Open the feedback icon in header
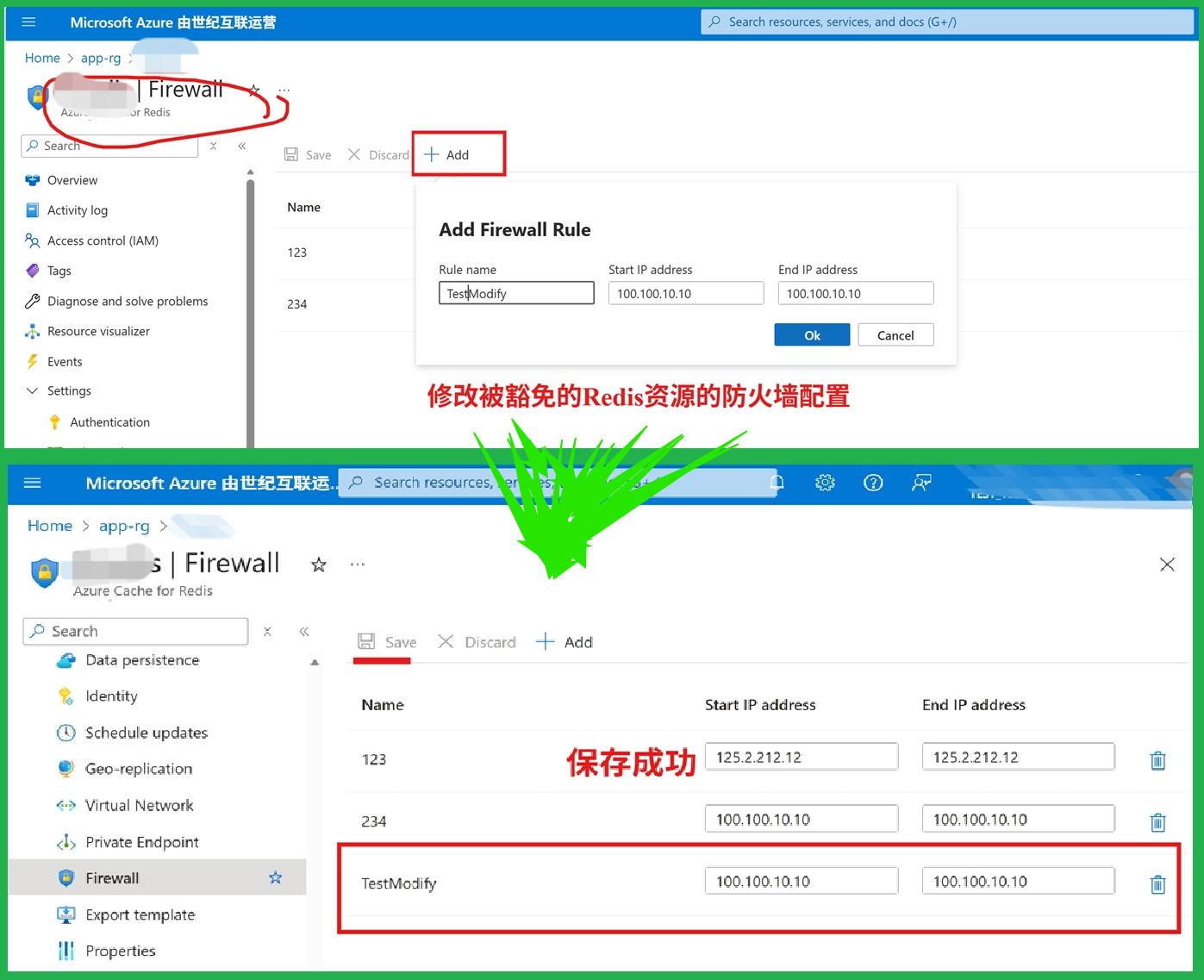1204x980 pixels. pos(921,483)
